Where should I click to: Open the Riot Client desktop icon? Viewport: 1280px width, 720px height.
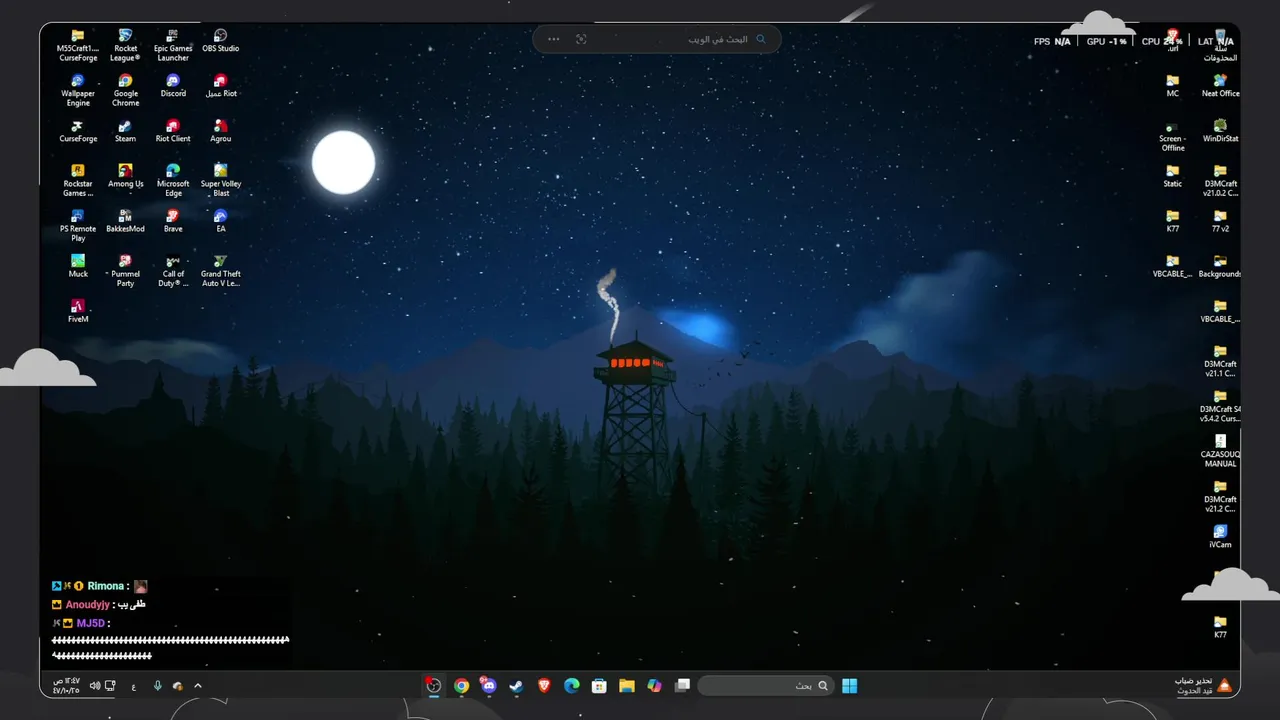(173, 131)
